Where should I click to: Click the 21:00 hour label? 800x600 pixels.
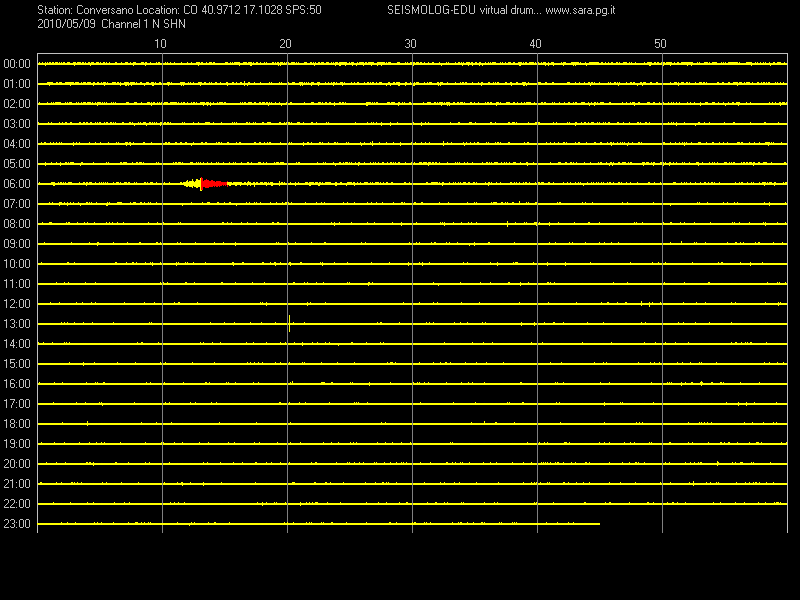17,484
